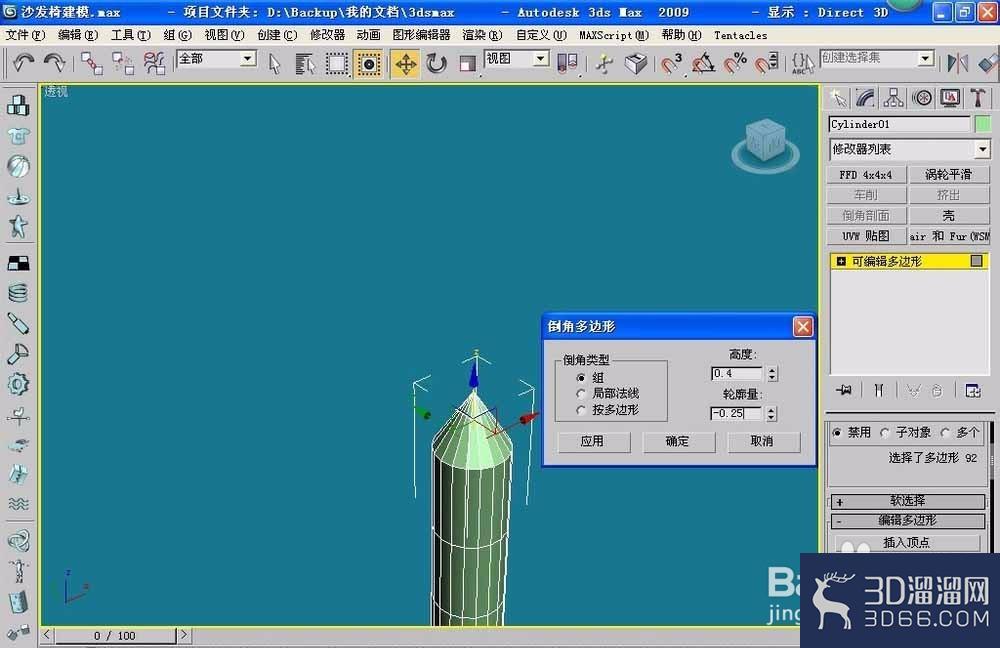This screenshot has height=648, width=1000.
Task: Click the green object color swatch
Action: tap(983, 124)
